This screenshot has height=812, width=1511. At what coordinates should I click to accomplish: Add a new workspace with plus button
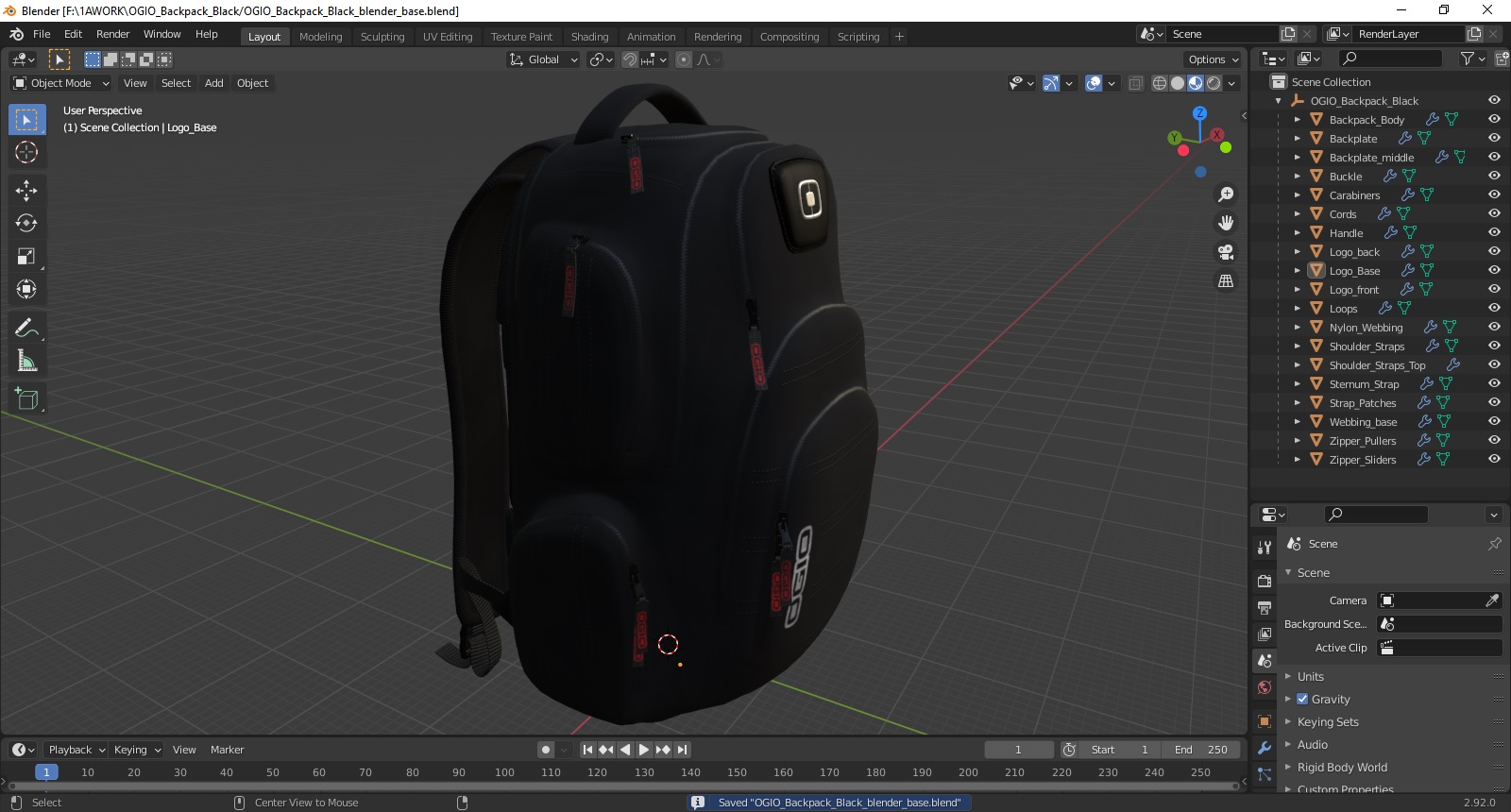click(x=899, y=37)
